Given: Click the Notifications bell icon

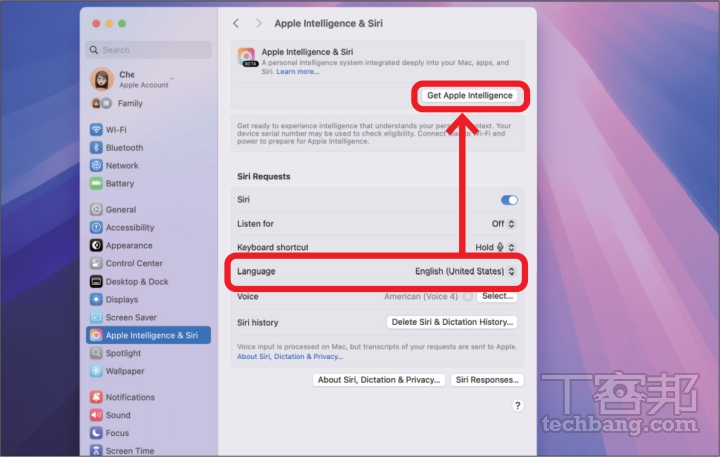Looking at the screenshot, I should [96, 397].
